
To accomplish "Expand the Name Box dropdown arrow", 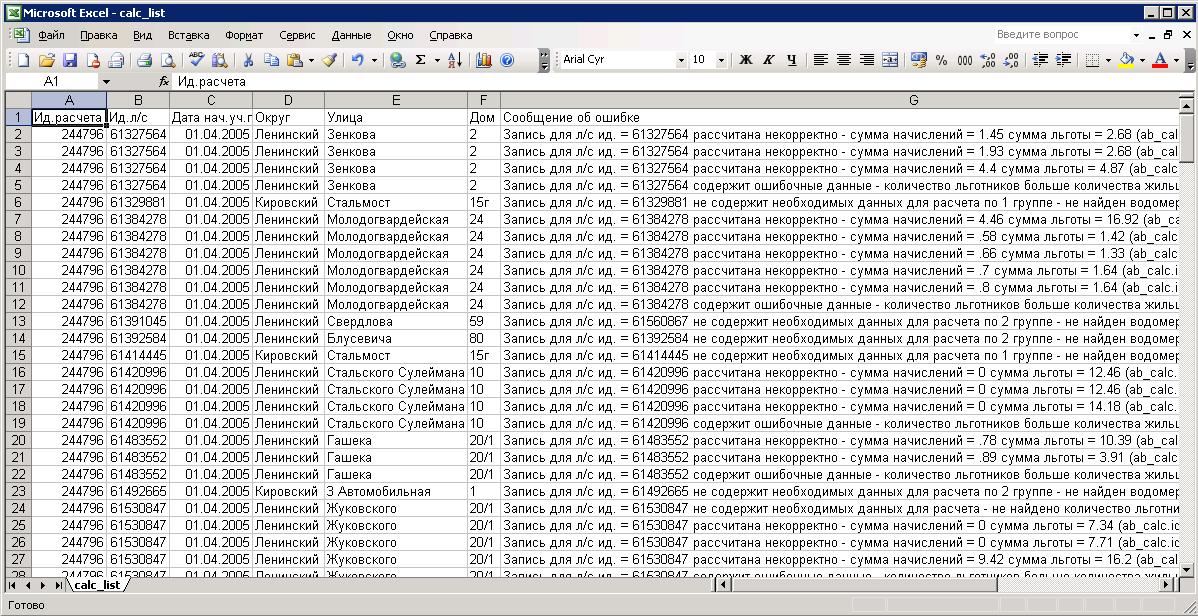I will click(x=106, y=81).
